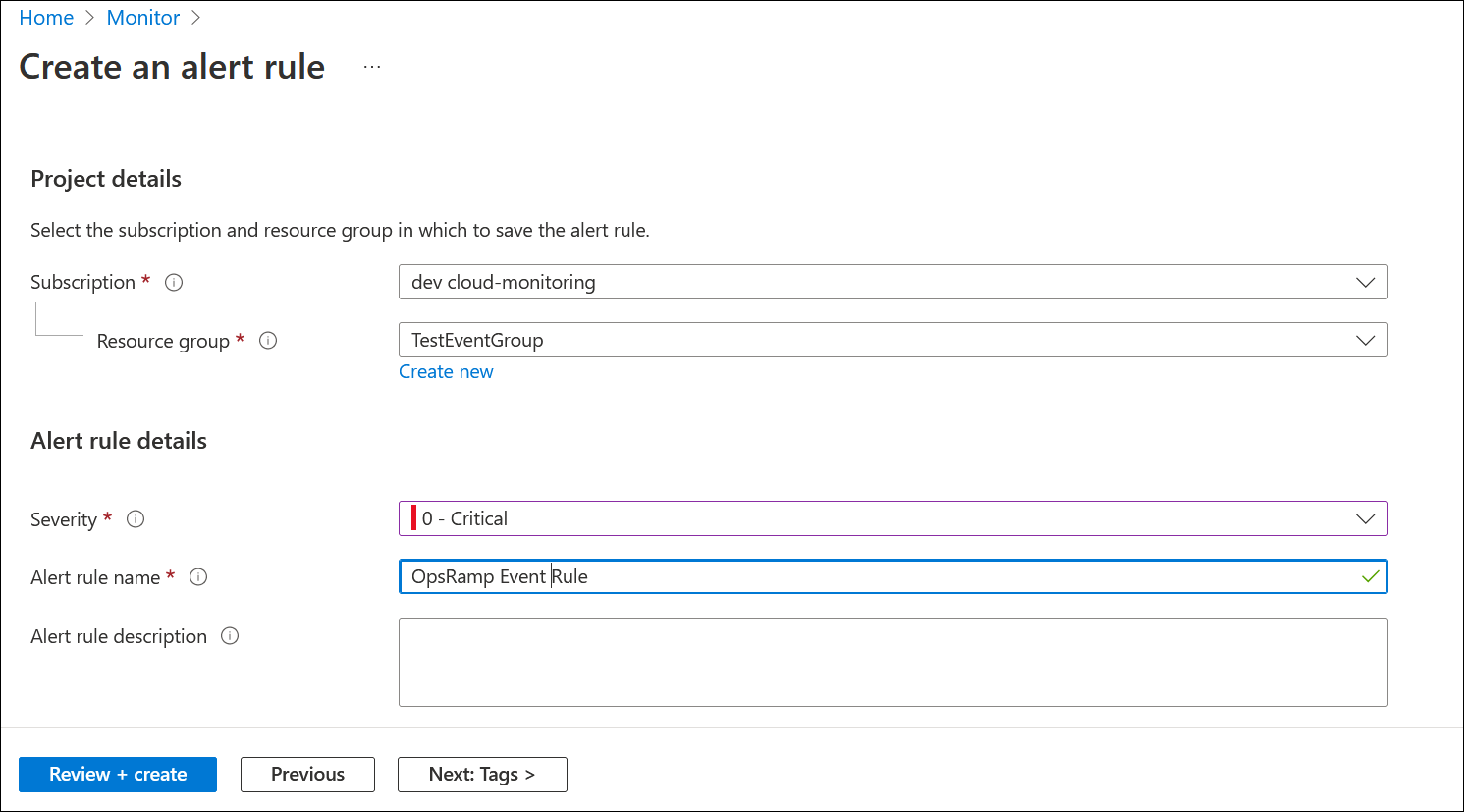Screen dimensions: 1464x812
Task: Click the Alert rule name info icon
Action: [x=198, y=577]
